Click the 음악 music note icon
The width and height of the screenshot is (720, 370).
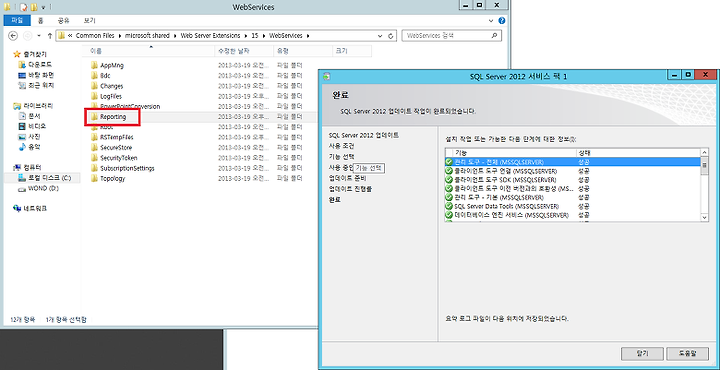[x=22, y=147]
